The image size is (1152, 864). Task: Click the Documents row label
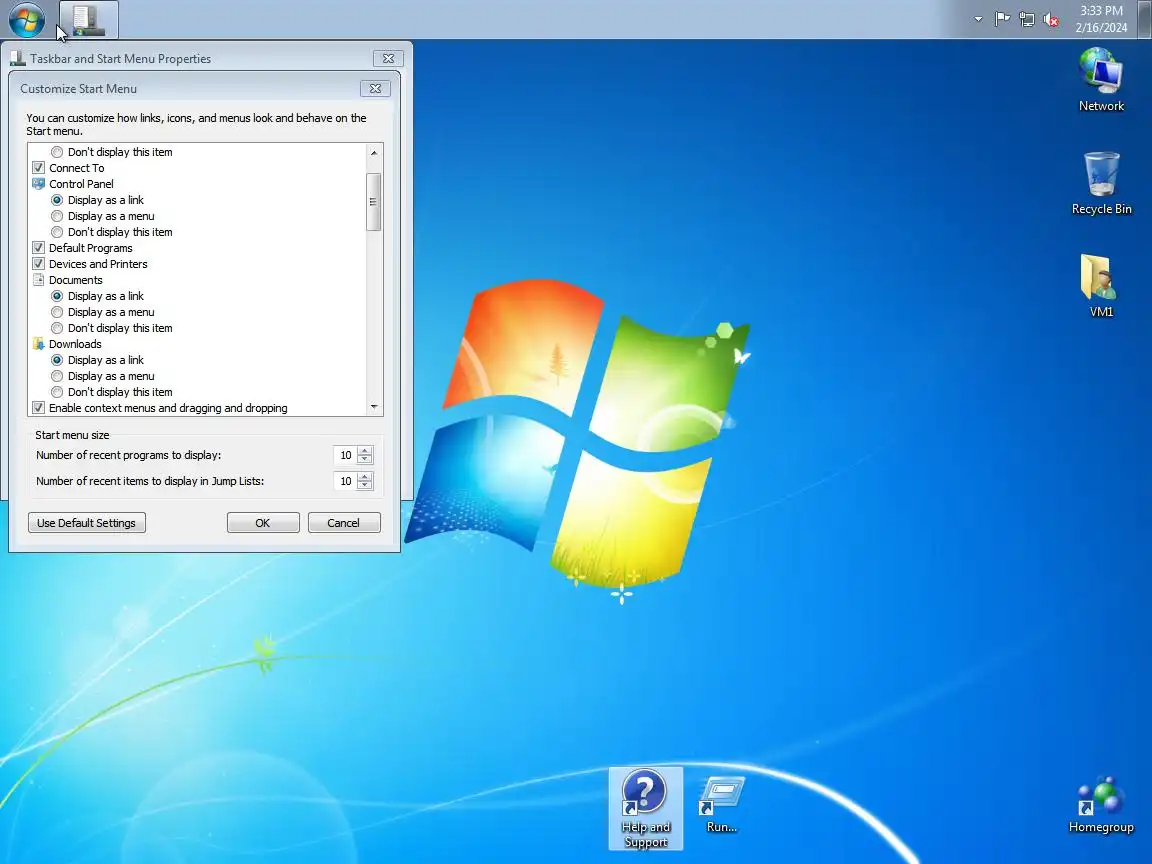point(76,280)
